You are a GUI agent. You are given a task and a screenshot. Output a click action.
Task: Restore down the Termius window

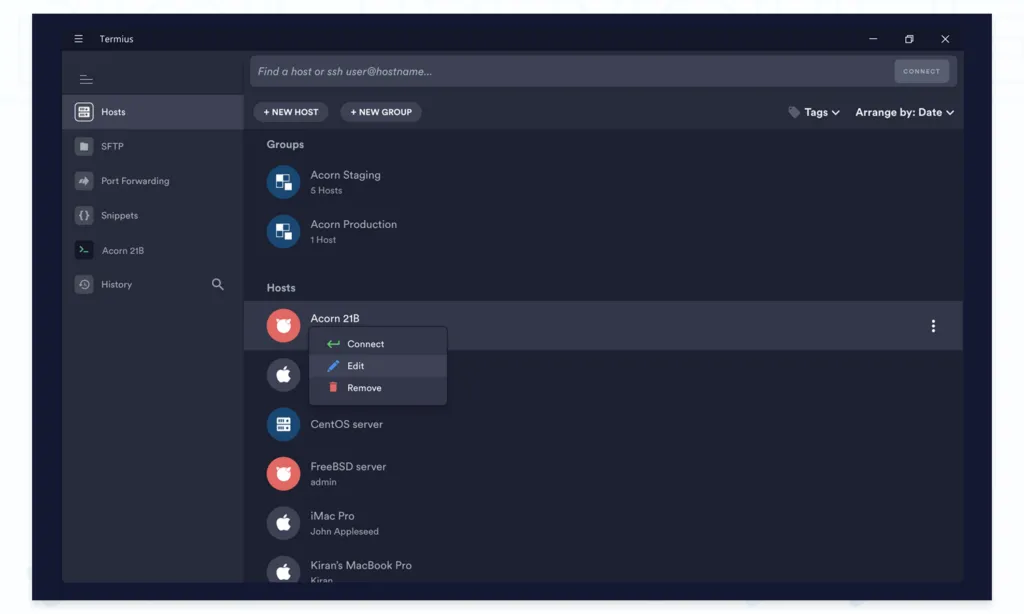tap(909, 39)
